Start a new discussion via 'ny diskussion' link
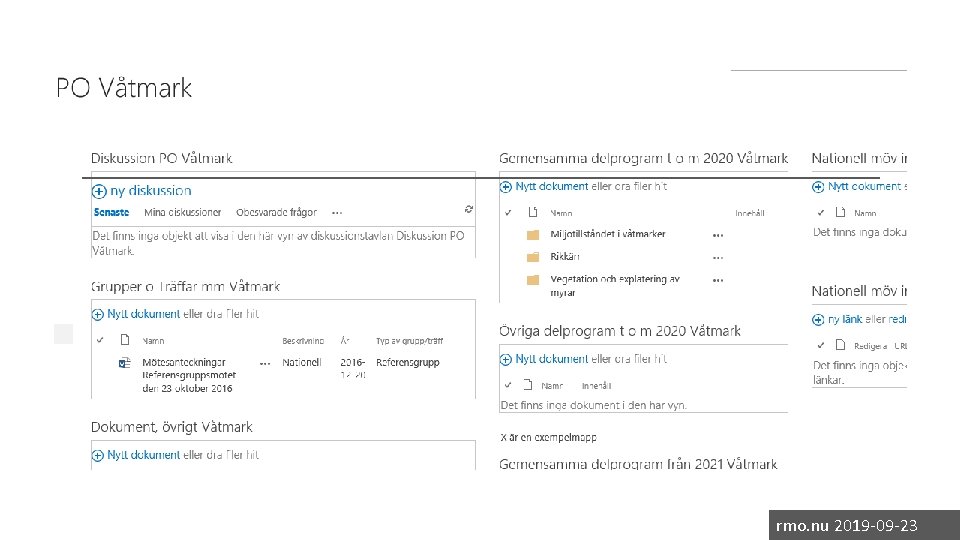960x540 pixels. (151, 191)
